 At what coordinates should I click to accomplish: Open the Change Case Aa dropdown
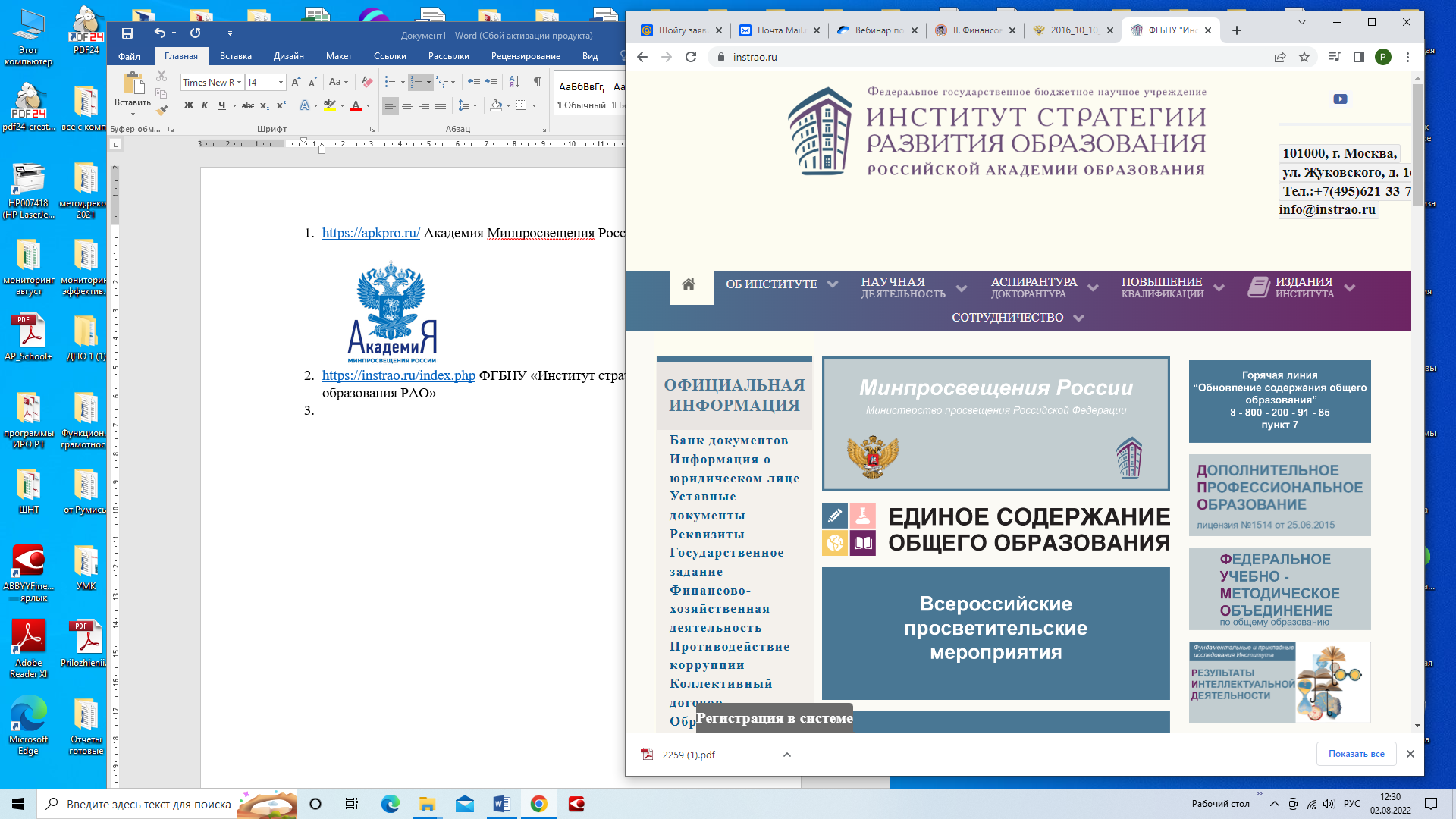(x=338, y=82)
